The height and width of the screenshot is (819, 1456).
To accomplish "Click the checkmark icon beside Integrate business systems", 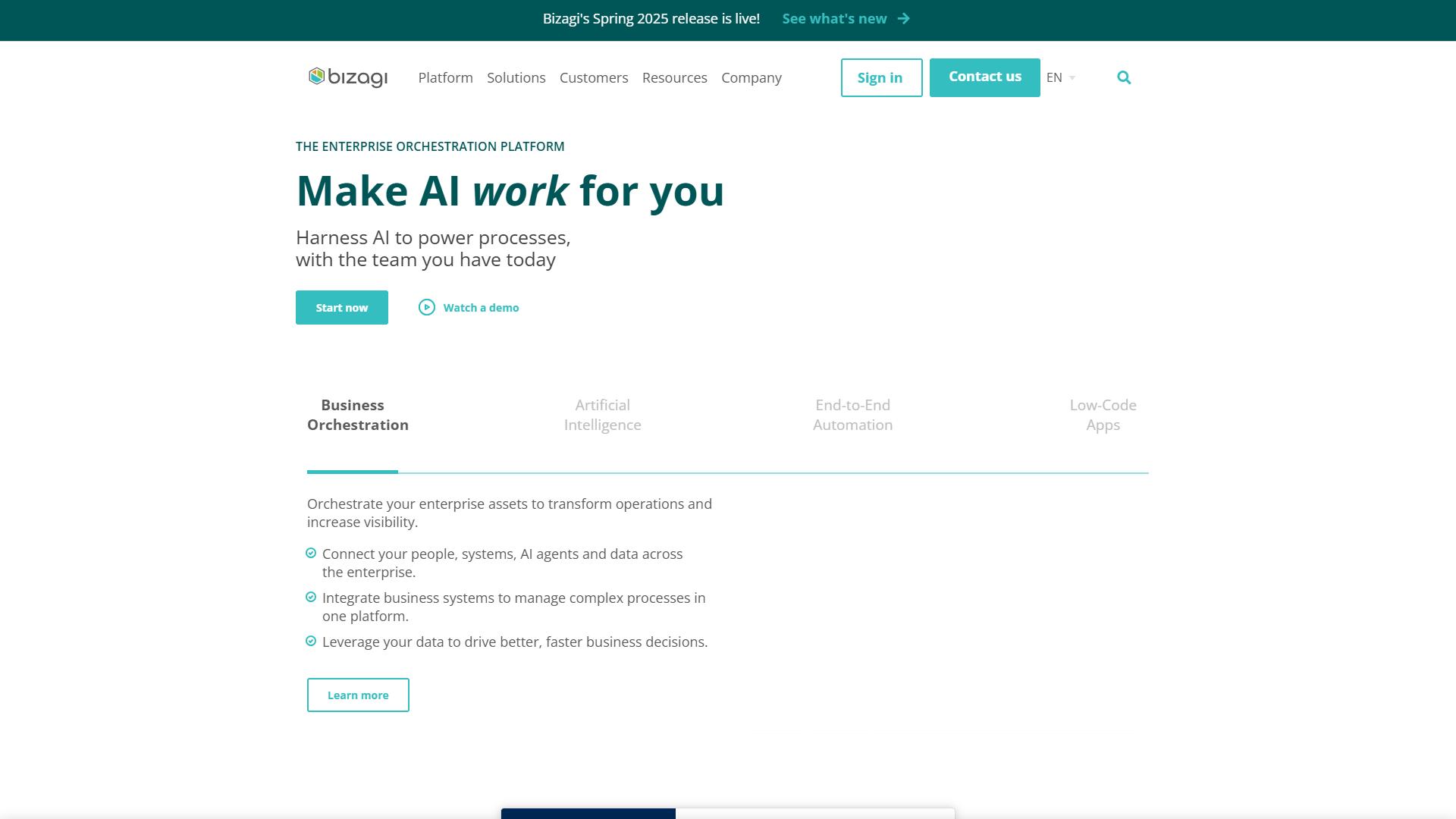I will pos(311,598).
